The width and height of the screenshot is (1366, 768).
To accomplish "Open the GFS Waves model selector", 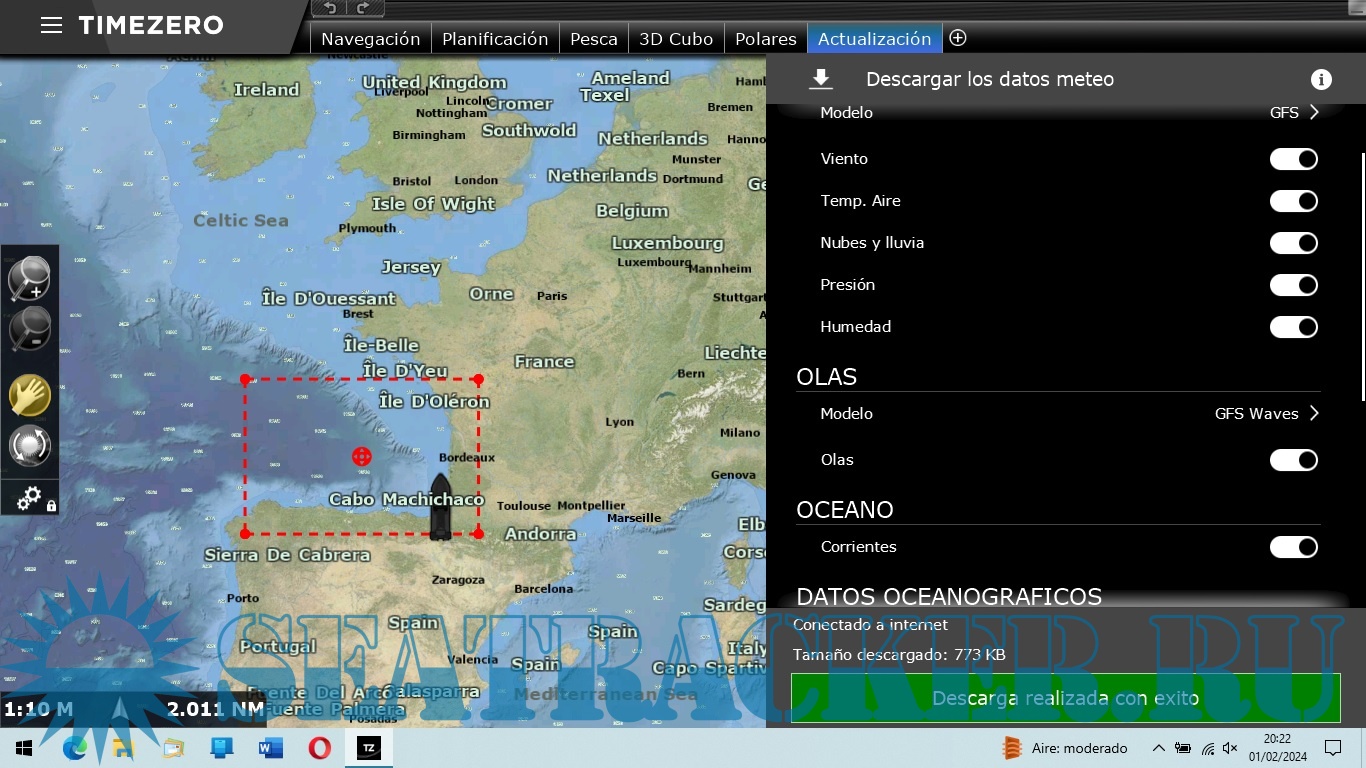I will point(1267,414).
